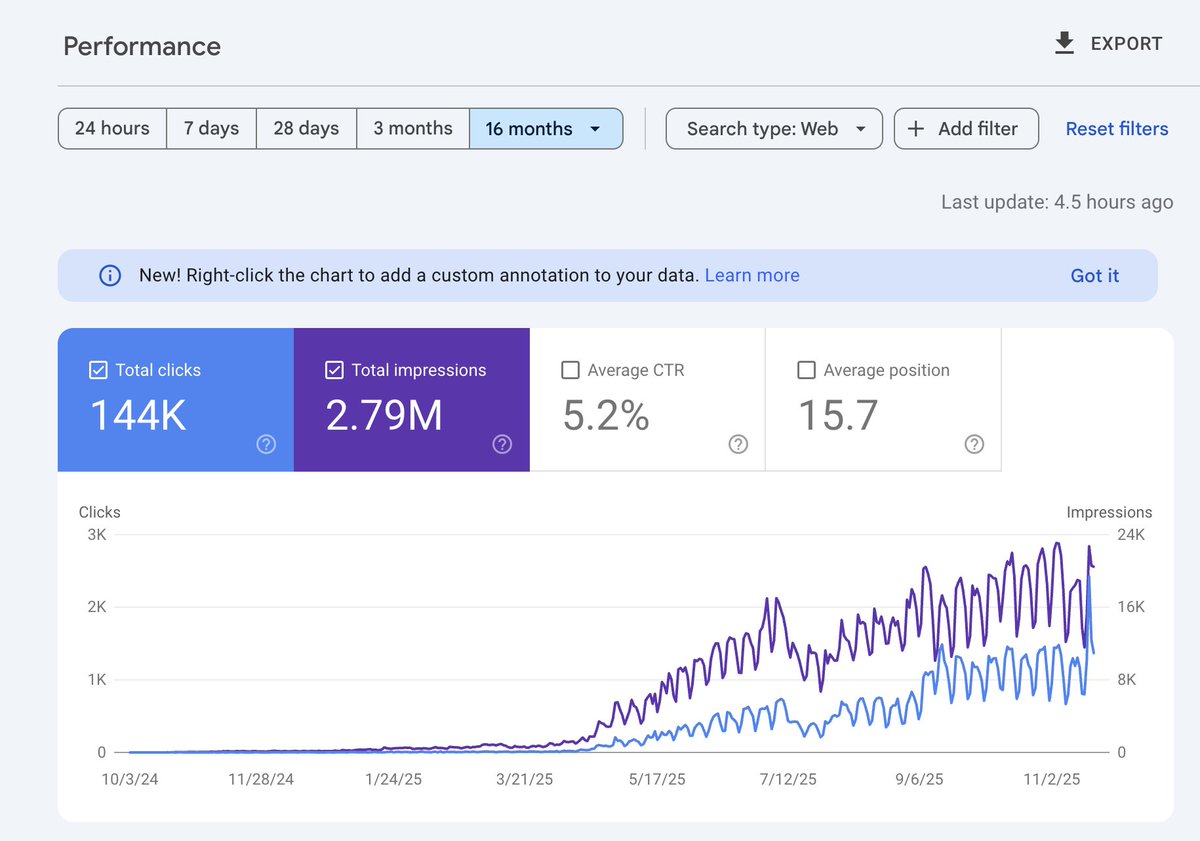Click the 7/12/25 axis date label
This screenshot has height=841, width=1200.
[788, 779]
